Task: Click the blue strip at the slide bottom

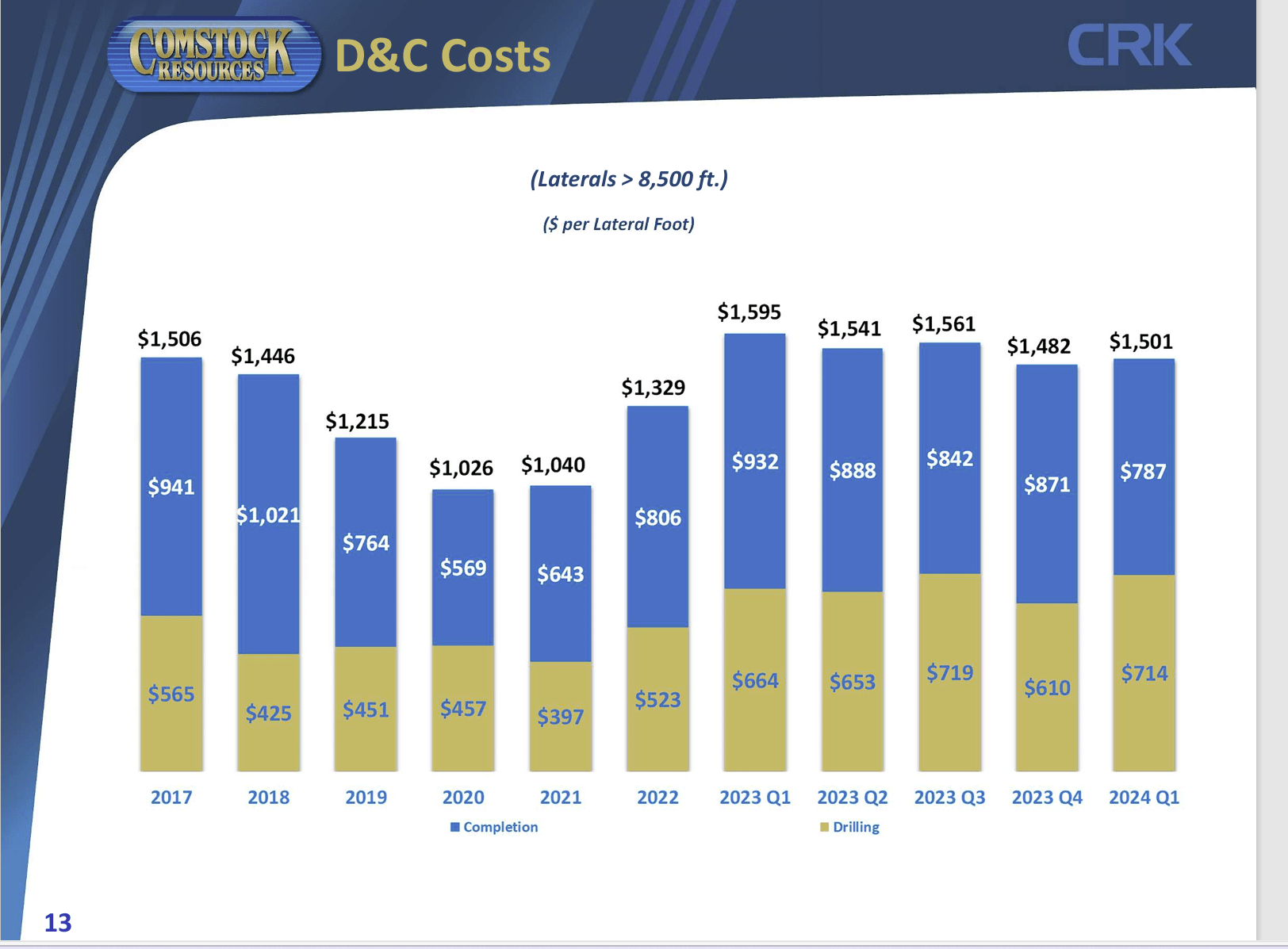Action: coord(644,944)
